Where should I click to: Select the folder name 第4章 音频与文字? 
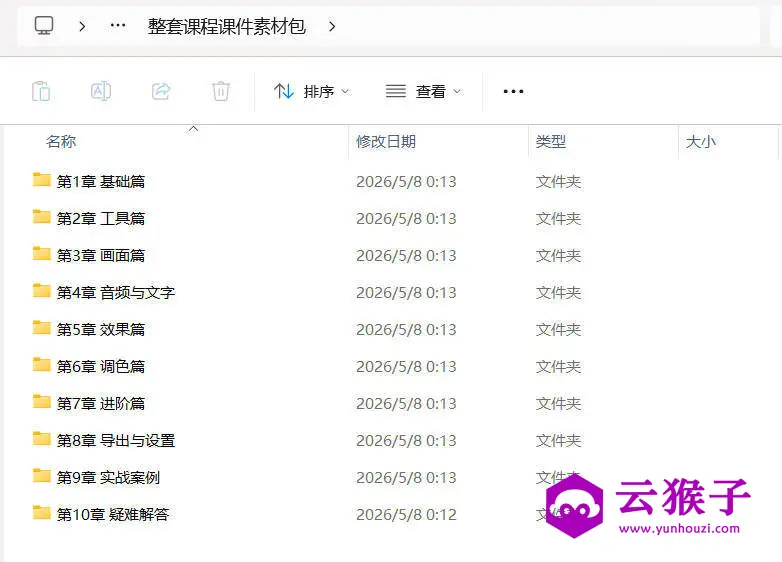coord(116,292)
